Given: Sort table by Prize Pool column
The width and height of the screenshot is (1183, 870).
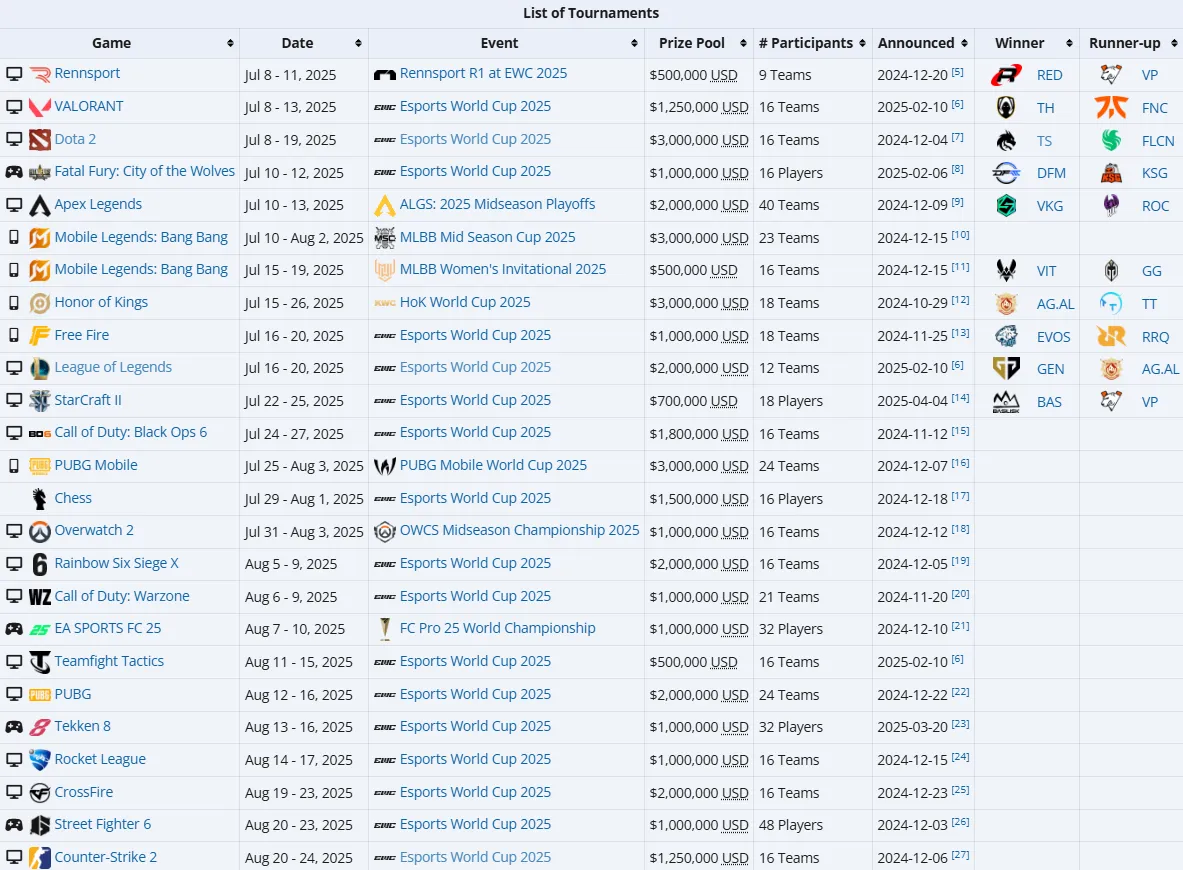Looking at the screenshot, I should pos(743,44).
